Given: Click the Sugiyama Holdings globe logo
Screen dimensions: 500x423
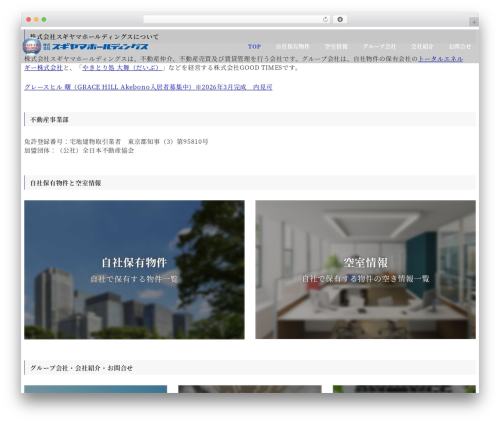Looking at the screenshot, I should tap(32, 46).
